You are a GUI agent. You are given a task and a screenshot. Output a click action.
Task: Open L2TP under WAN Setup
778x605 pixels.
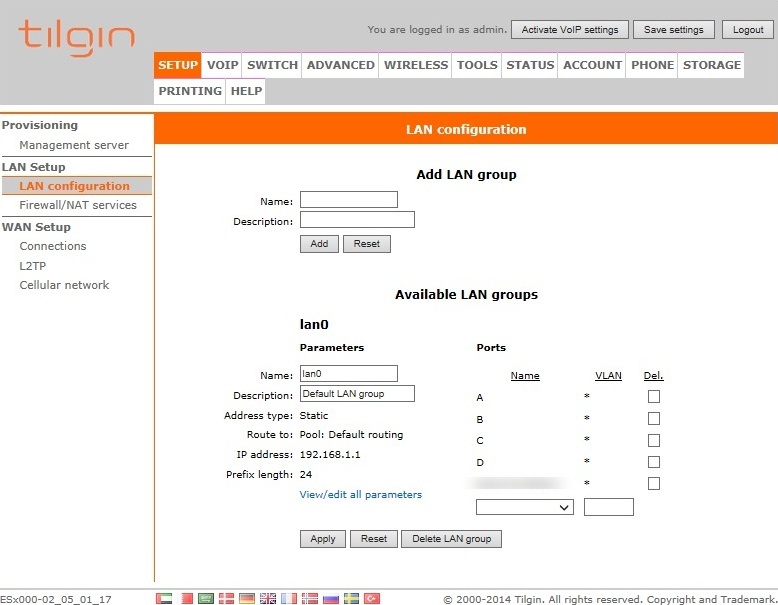tap(33, 266)
